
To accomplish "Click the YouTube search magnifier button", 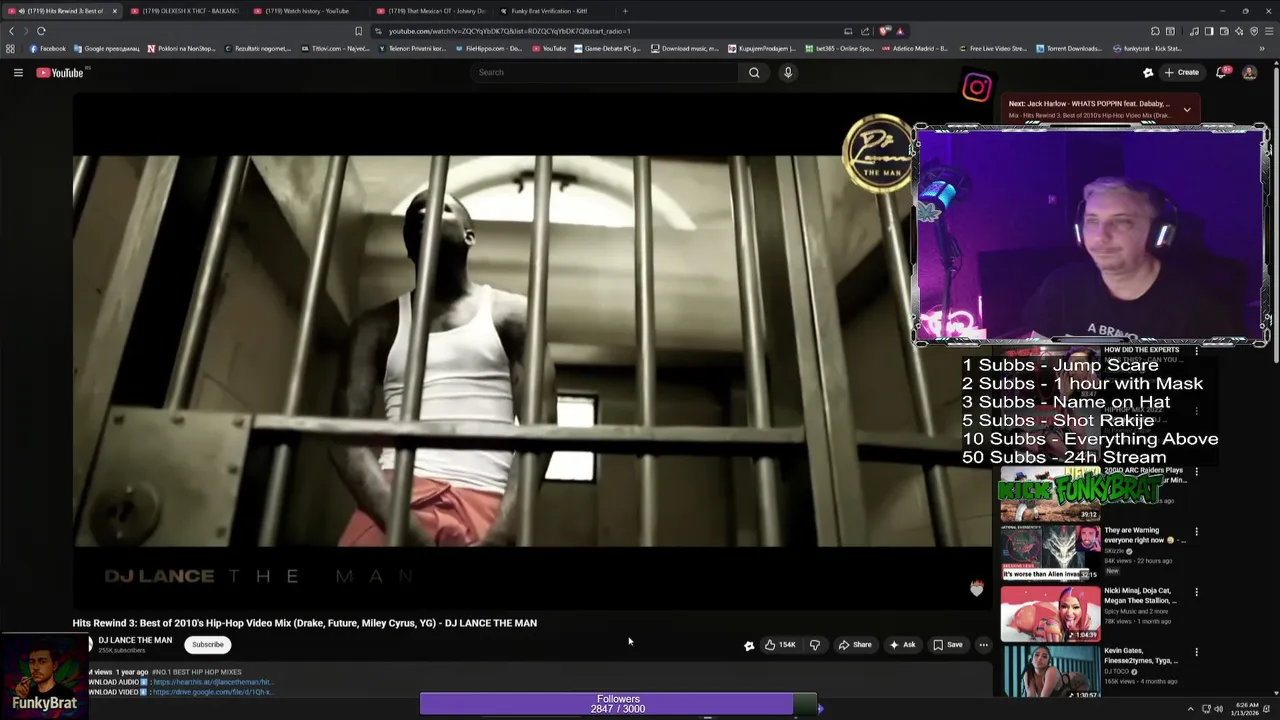I will tap(754, 72).
